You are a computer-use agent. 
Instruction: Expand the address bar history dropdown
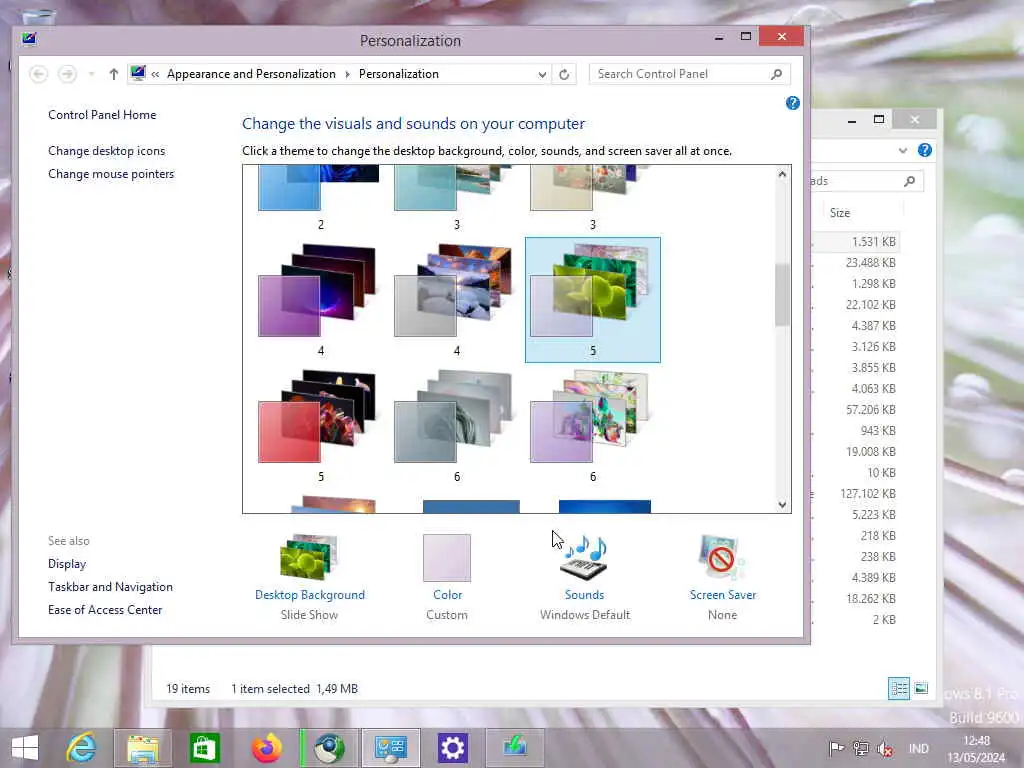click(x=542, y=74)
